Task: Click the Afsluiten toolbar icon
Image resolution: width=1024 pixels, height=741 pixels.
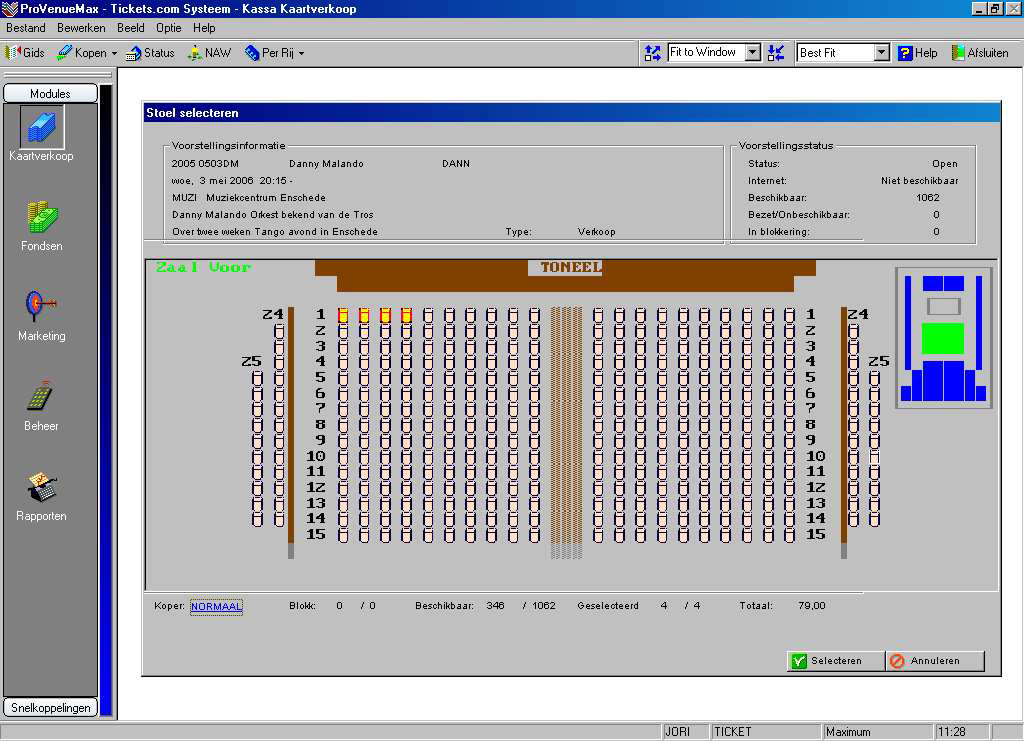Action: pyautogui.click(x=958, y=53)
